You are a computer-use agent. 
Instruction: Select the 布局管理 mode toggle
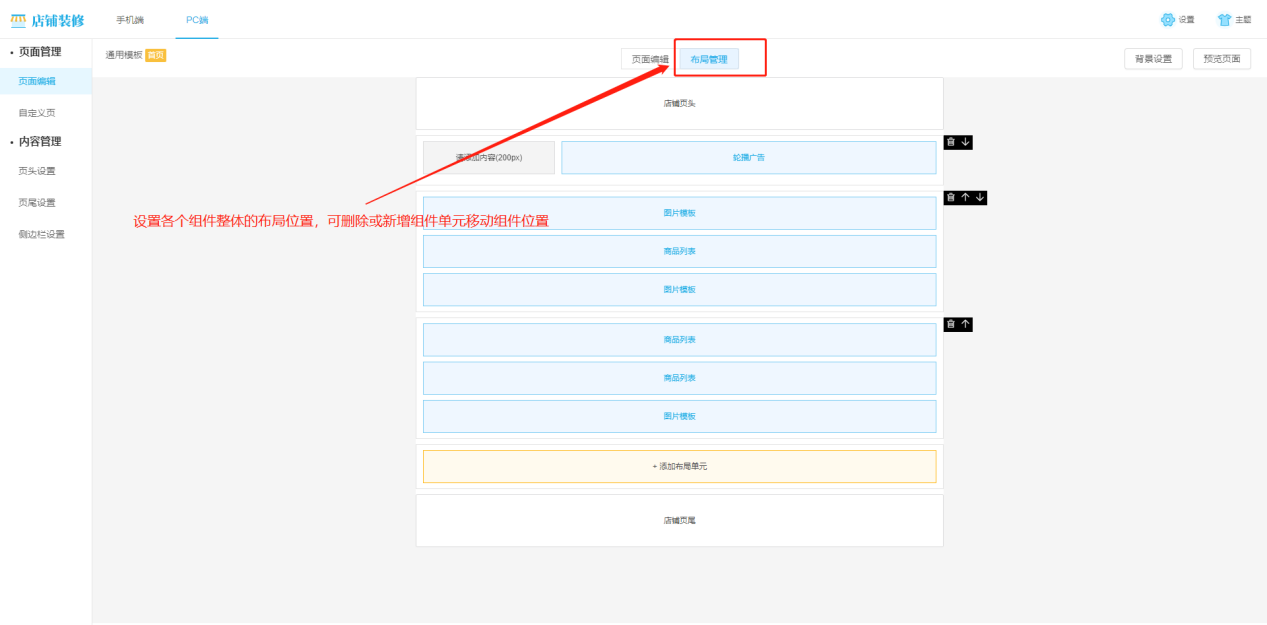coord(709,59)
